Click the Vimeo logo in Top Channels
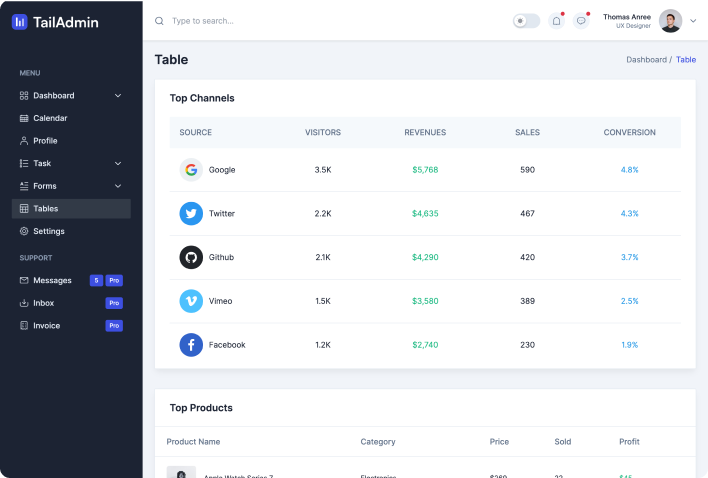The height and width of the screenshot is (478, 708). (191, 301)
